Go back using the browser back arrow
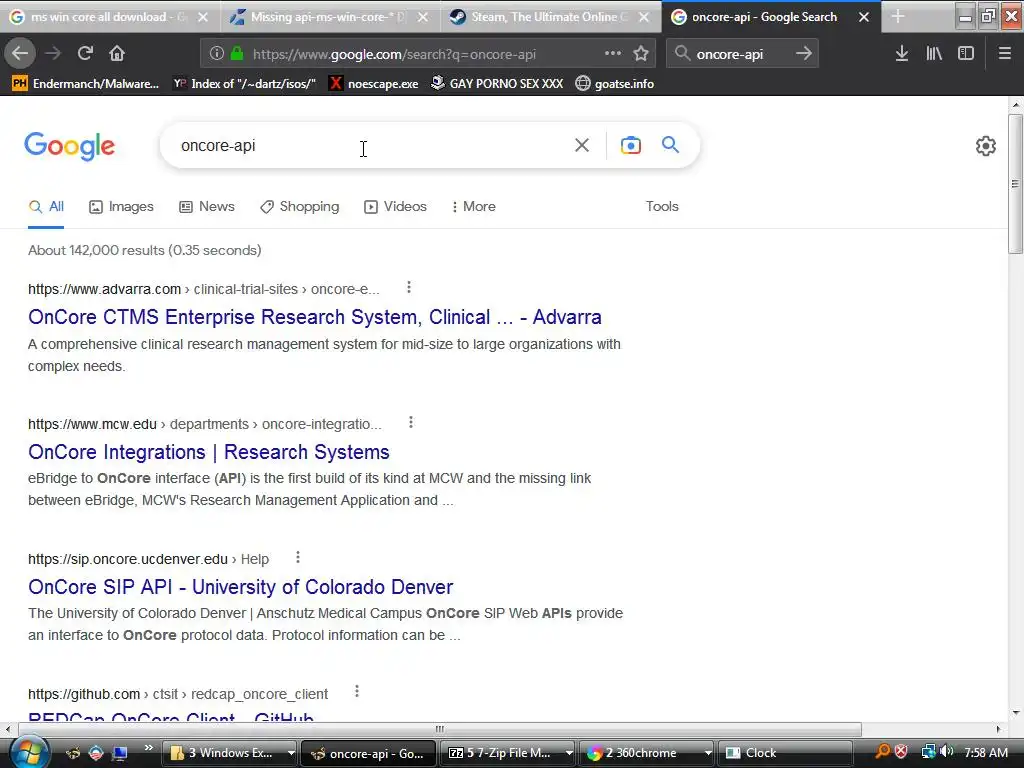This screenshot has width=1024, height=768. pos(20,53)
